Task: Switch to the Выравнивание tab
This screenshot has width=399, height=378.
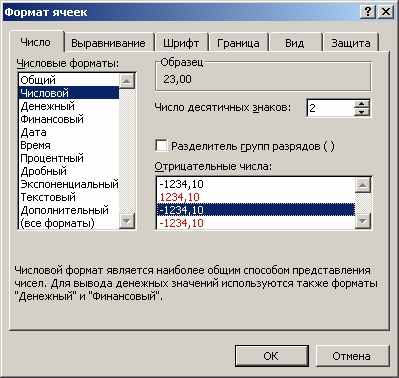Action: click(x=108, y=43)
